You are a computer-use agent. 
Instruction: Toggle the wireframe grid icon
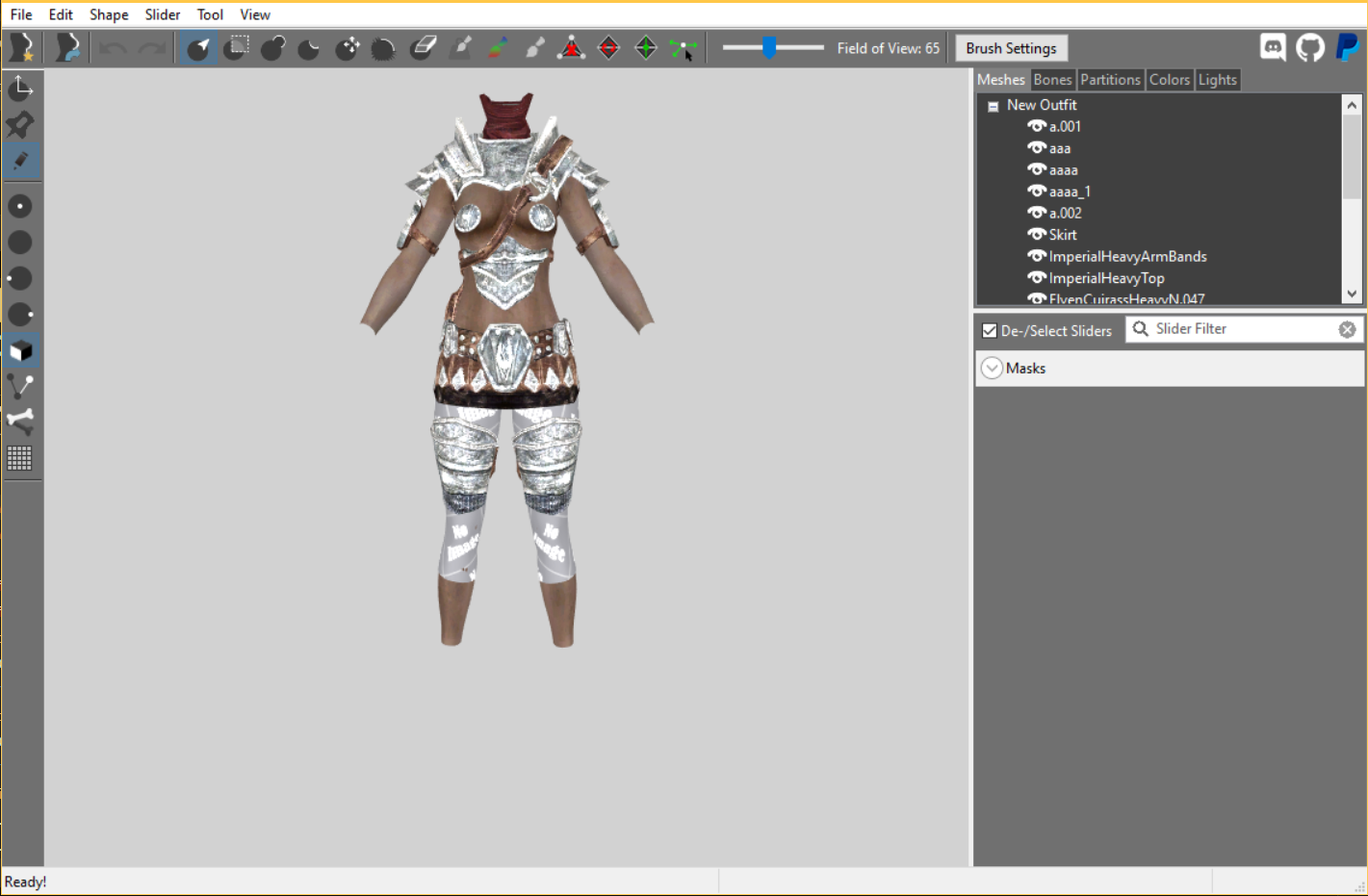pyautogui.click(x=20, y=458)
